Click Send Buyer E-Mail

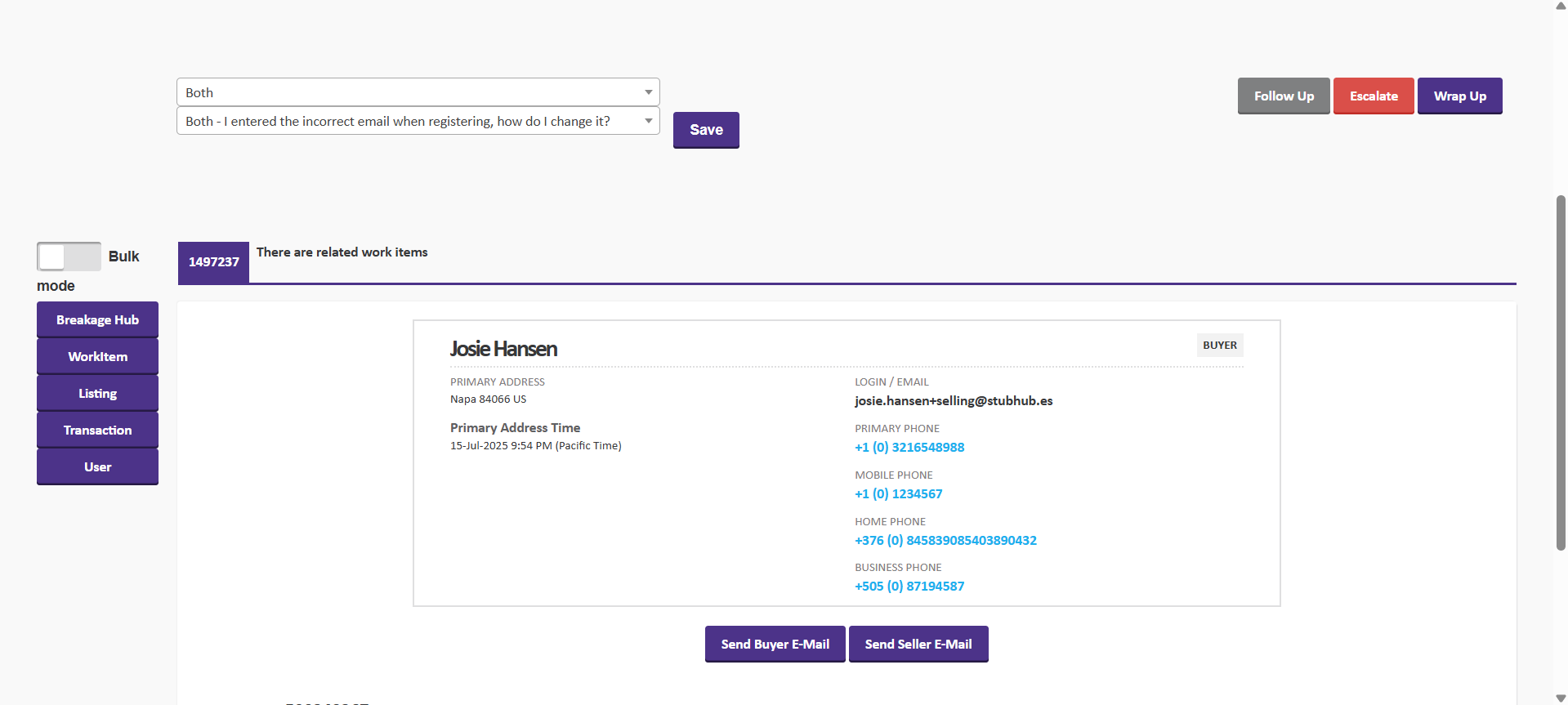point(775,644)
